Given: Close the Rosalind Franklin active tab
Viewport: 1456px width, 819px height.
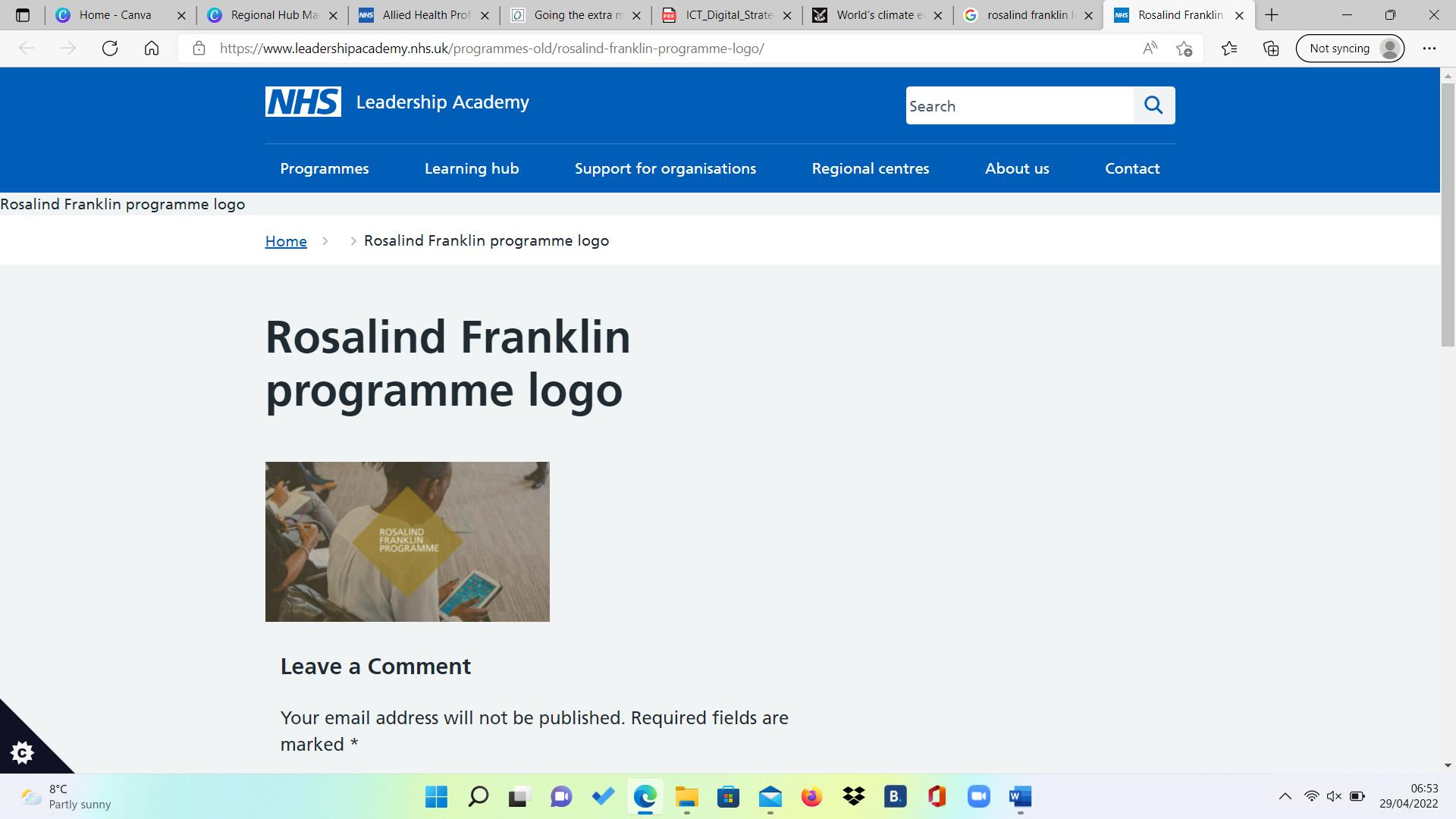Looking at the screenshot, I should tap(1239, 15).
